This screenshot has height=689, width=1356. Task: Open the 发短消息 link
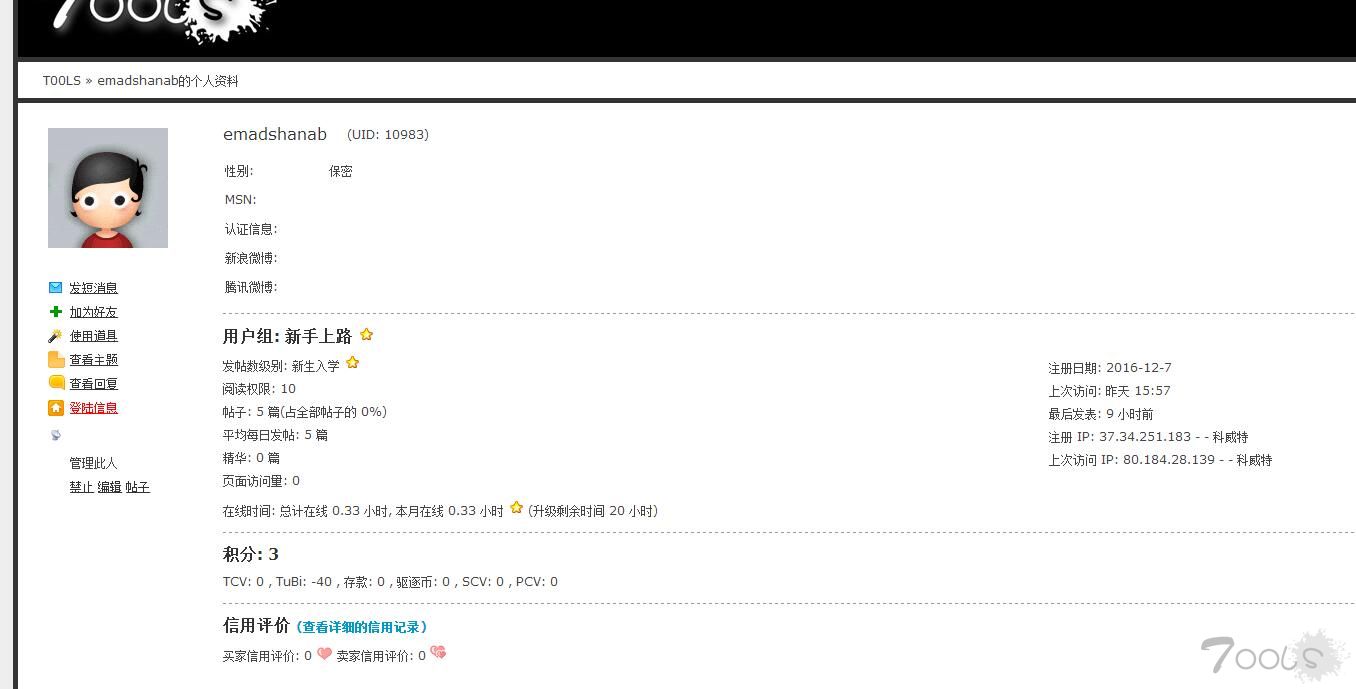93,288
